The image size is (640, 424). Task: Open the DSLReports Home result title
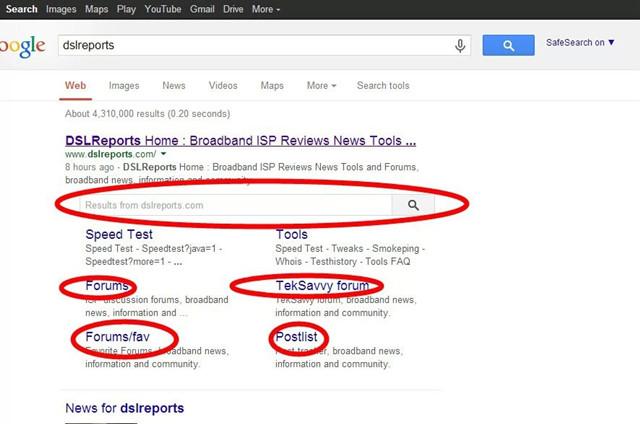tap(240, 140)
